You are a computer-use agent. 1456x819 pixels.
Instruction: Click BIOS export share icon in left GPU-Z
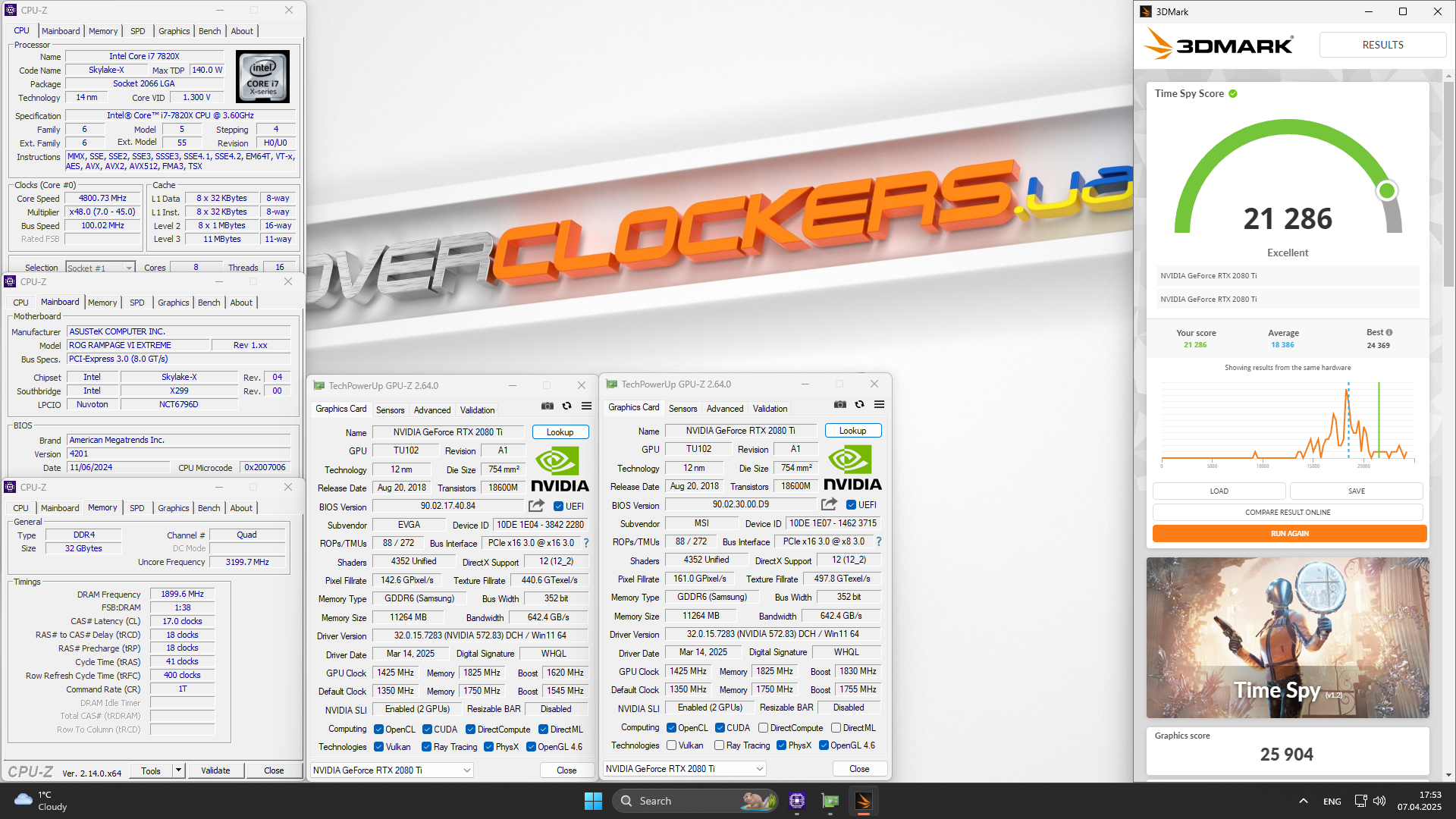click(x=536, y=506)
